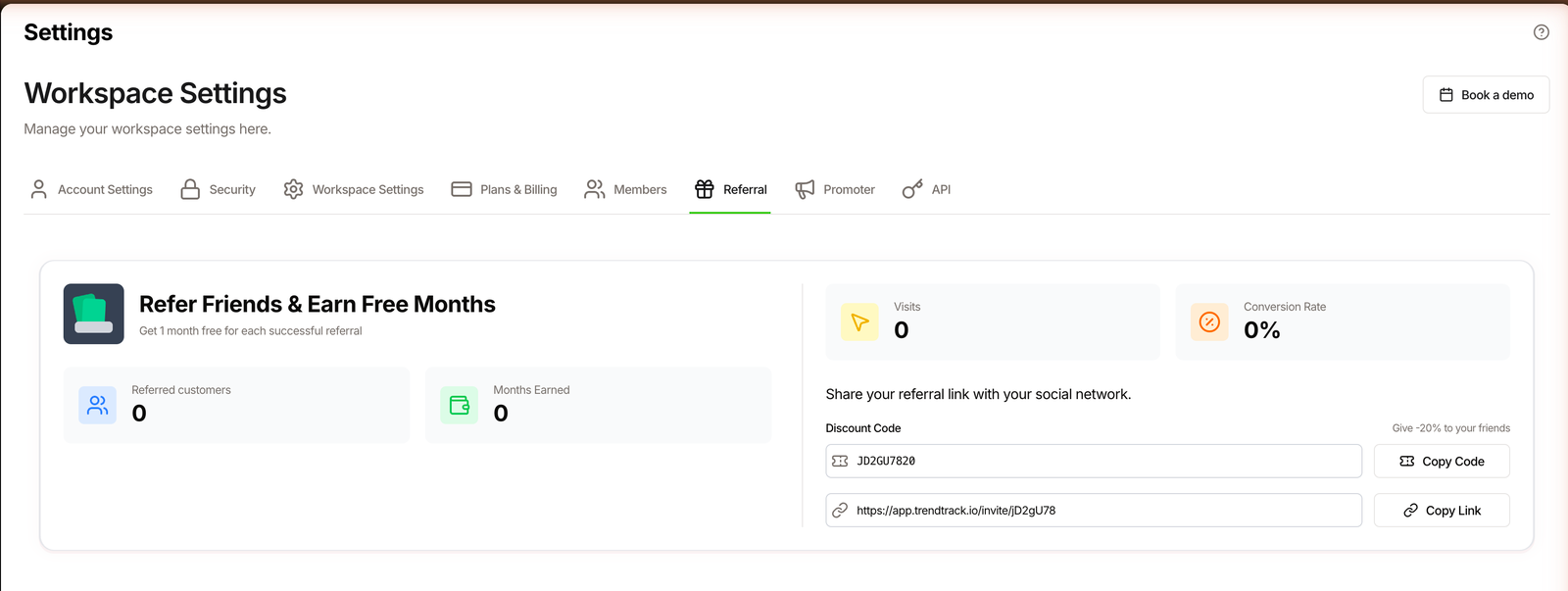Viewport: 1568px width, 591px height.
Task: Click the Conversion Rate percent icon
Action: point(1209,322)
